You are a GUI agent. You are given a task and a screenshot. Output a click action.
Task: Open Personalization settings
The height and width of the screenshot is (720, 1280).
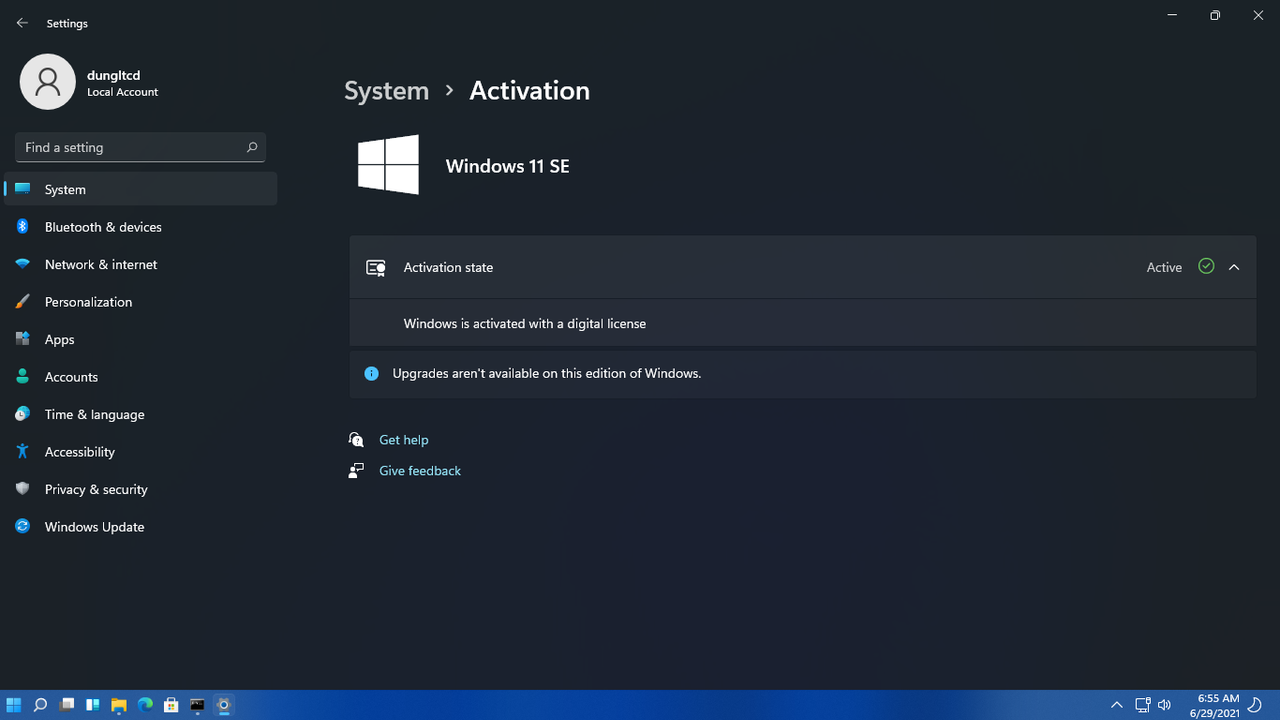[141, 302]
